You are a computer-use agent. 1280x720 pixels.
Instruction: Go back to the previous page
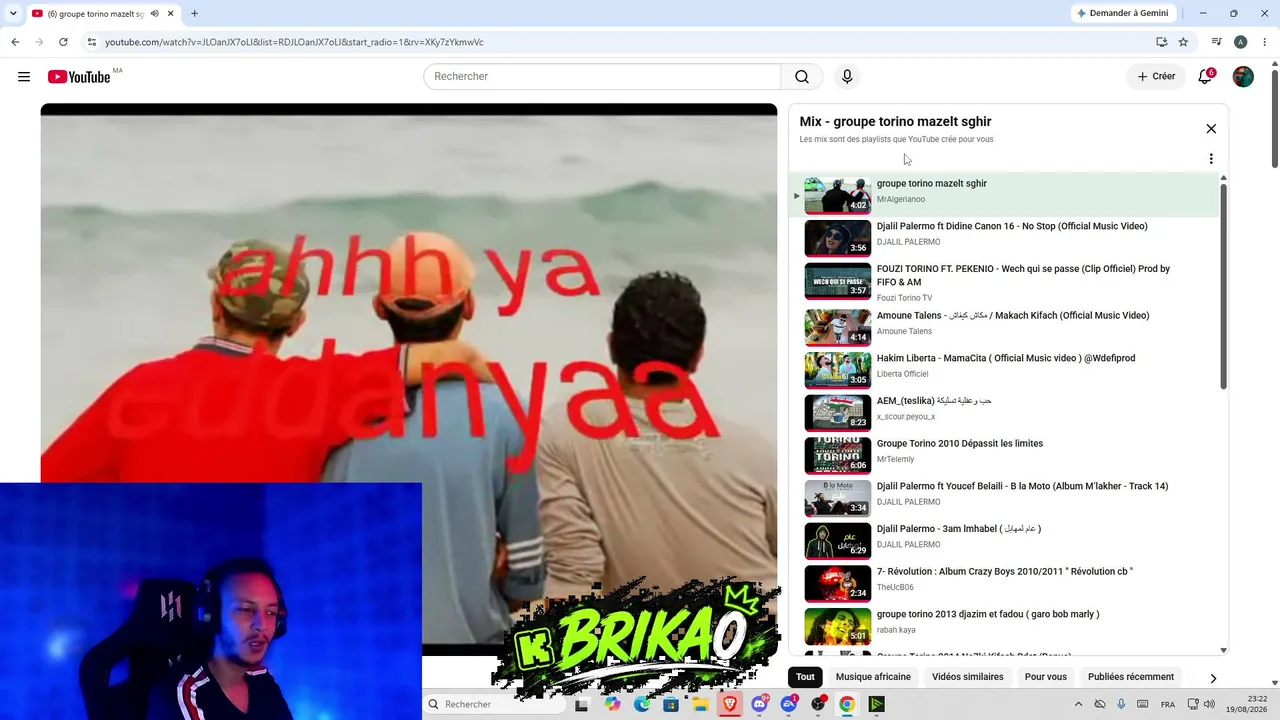(x=15, y=42)
